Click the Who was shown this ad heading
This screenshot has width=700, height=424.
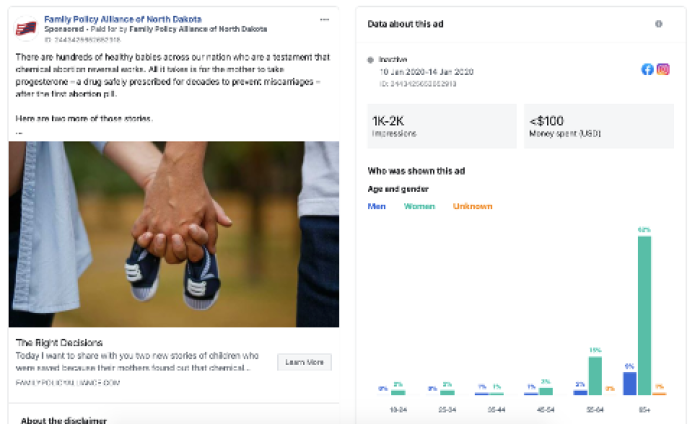click(x=416, y=171)
